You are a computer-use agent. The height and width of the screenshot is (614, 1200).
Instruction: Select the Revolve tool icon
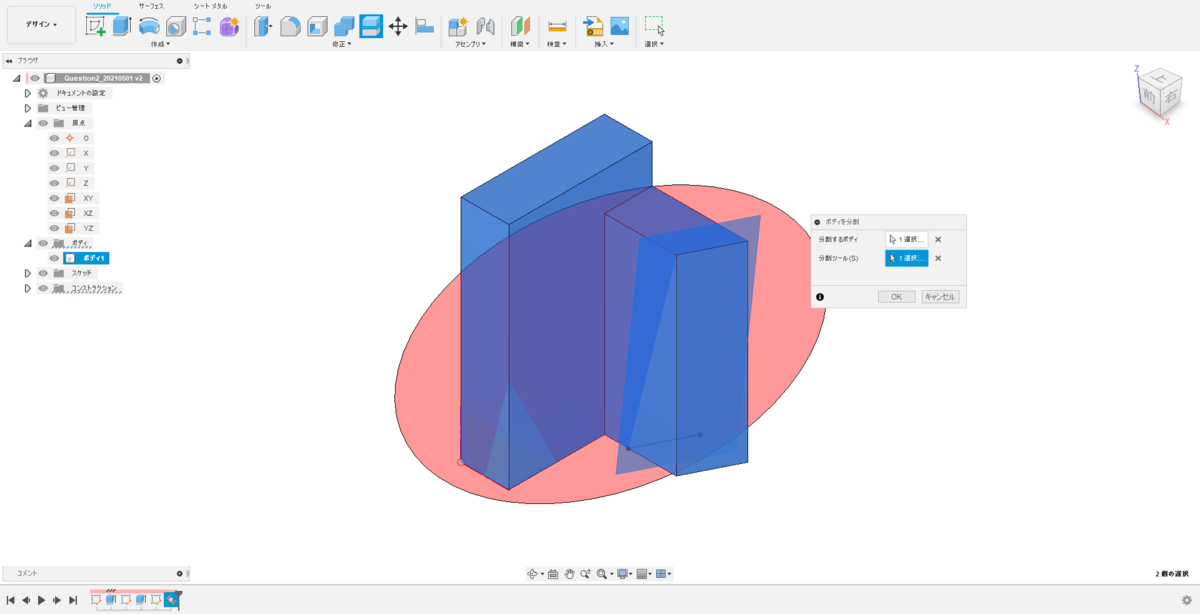(x=149, y=27)
